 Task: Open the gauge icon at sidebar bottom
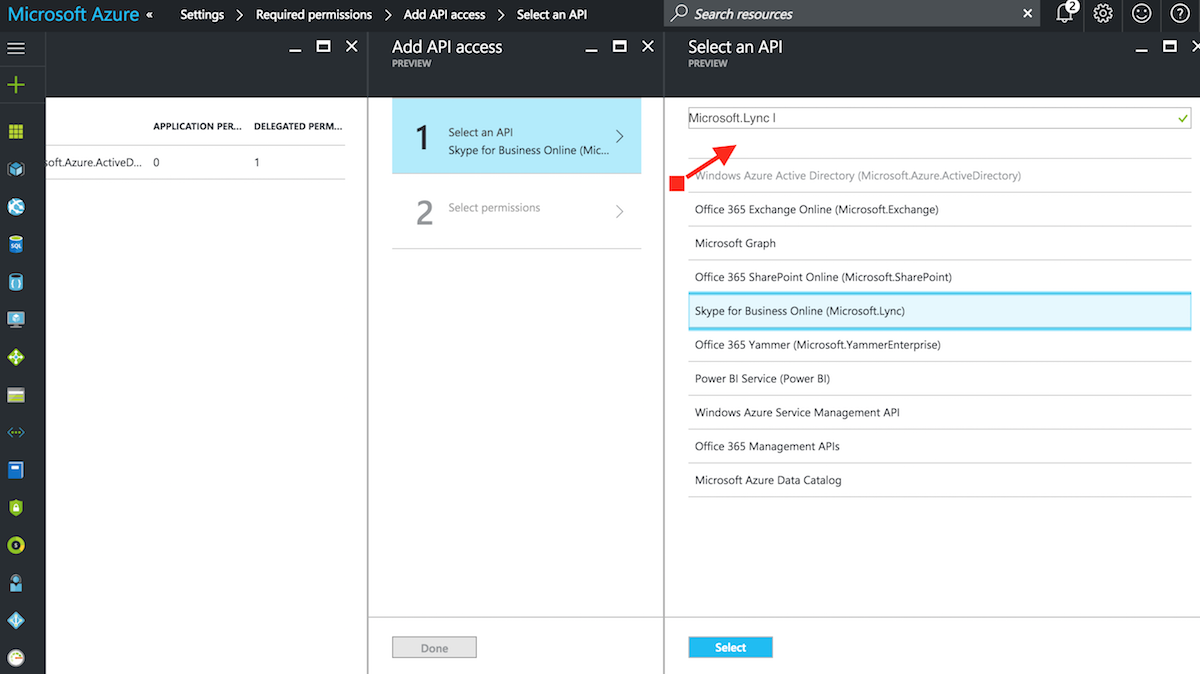(x=16, y=658)
